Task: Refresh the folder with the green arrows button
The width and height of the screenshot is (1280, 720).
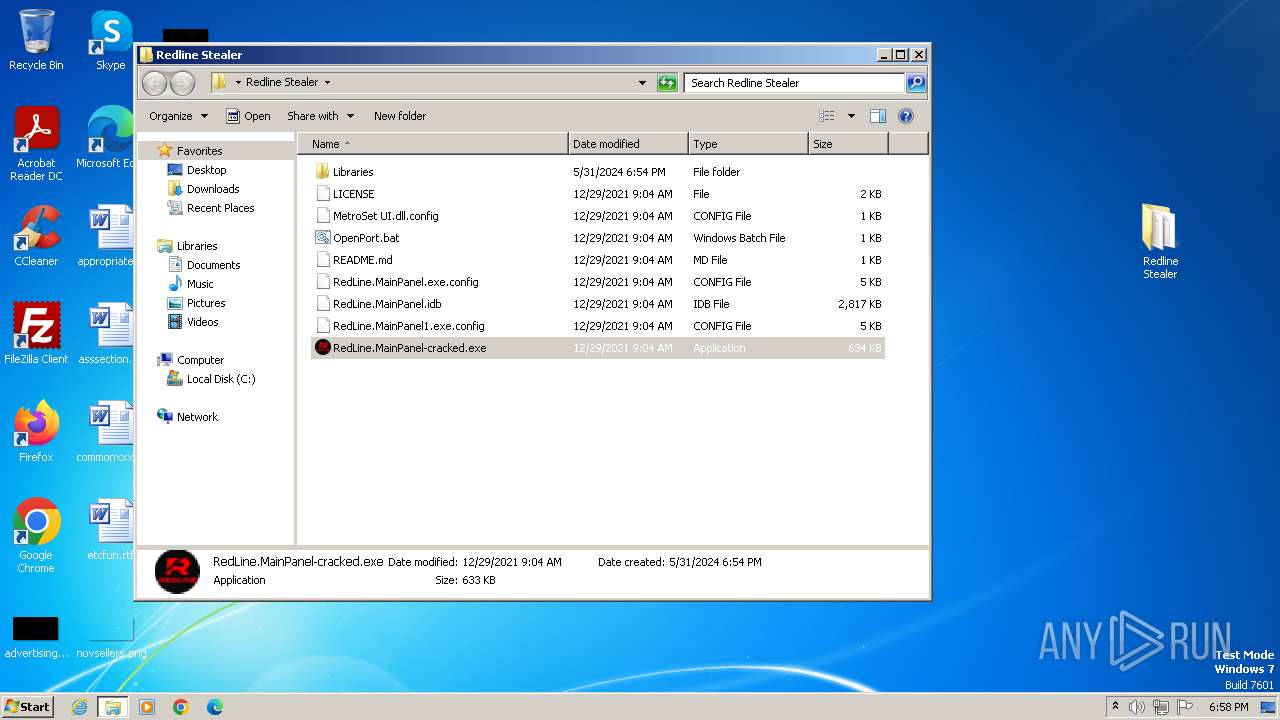Action: 667,83
